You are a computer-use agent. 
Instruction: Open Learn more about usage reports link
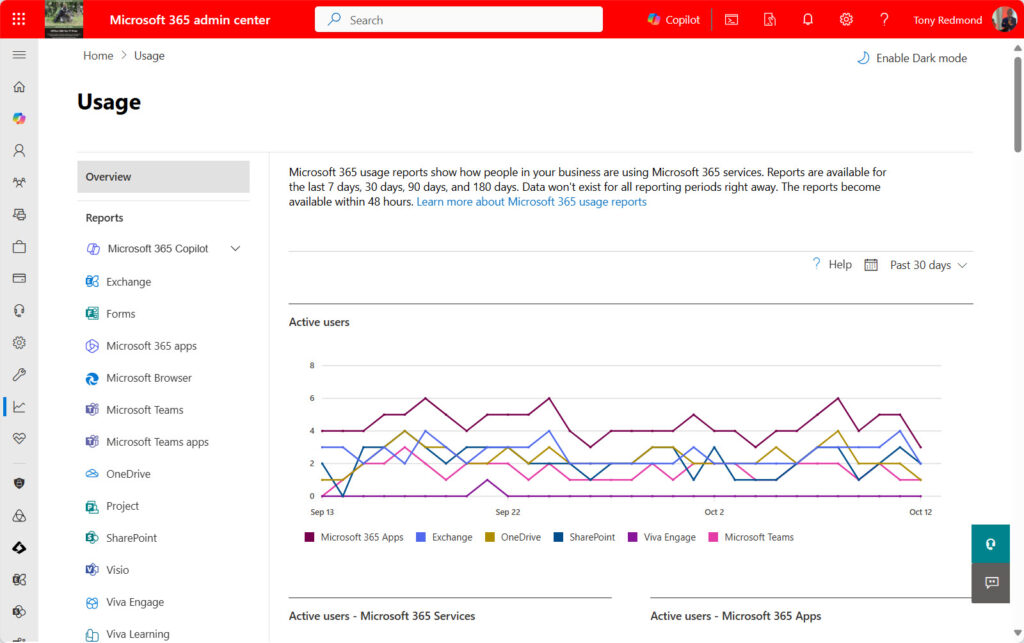point(531,202)
